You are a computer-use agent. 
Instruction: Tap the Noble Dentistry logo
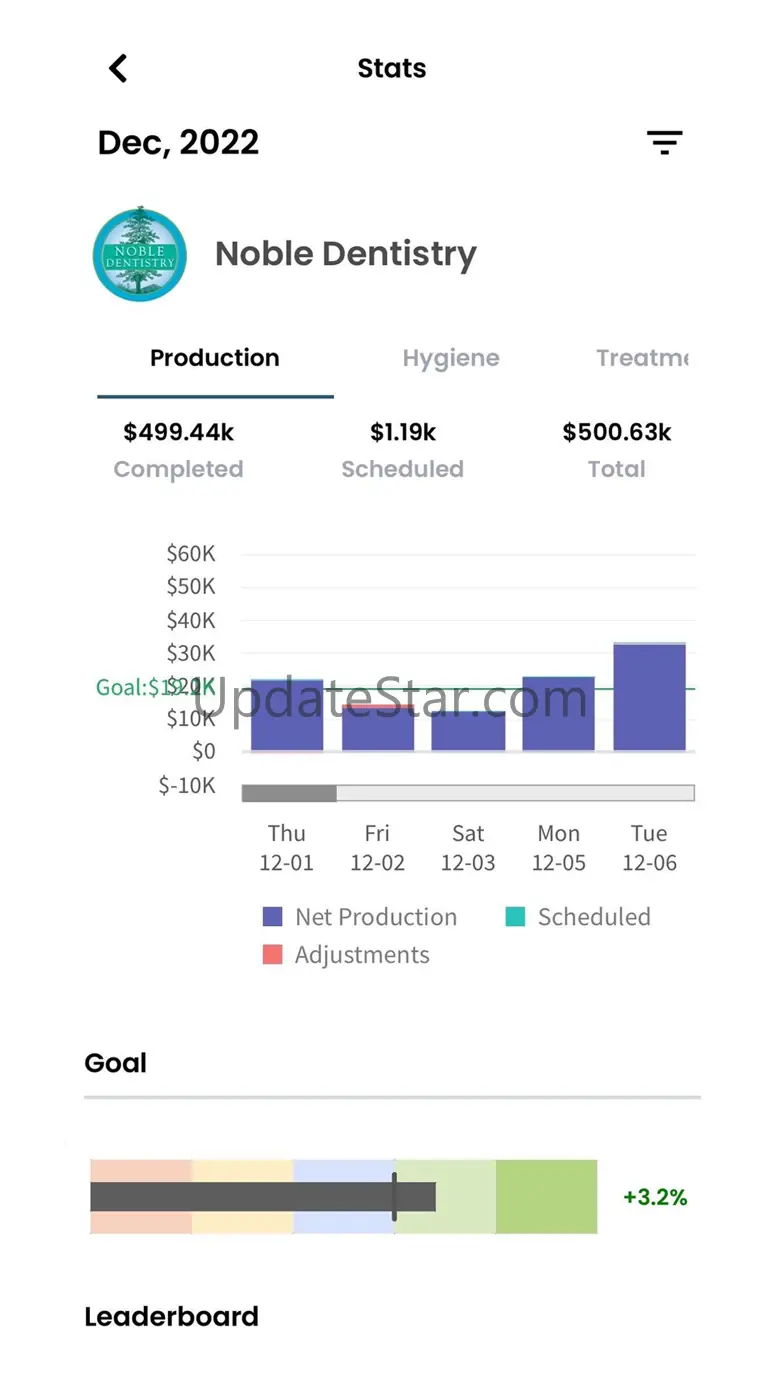point(140,254)
